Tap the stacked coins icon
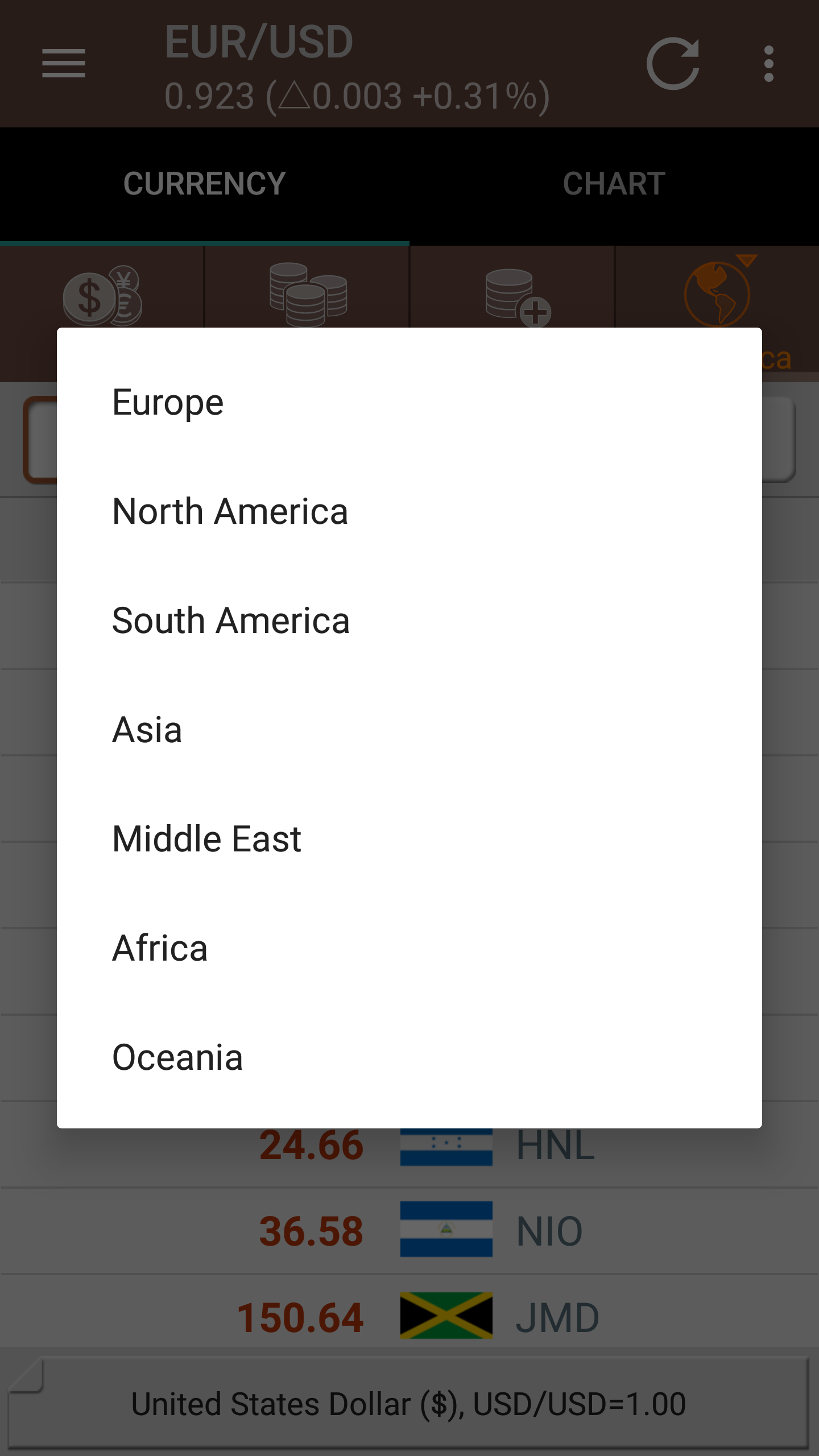Image resolution: width=819 pixels, height=1456 pixels. (308, 295)
